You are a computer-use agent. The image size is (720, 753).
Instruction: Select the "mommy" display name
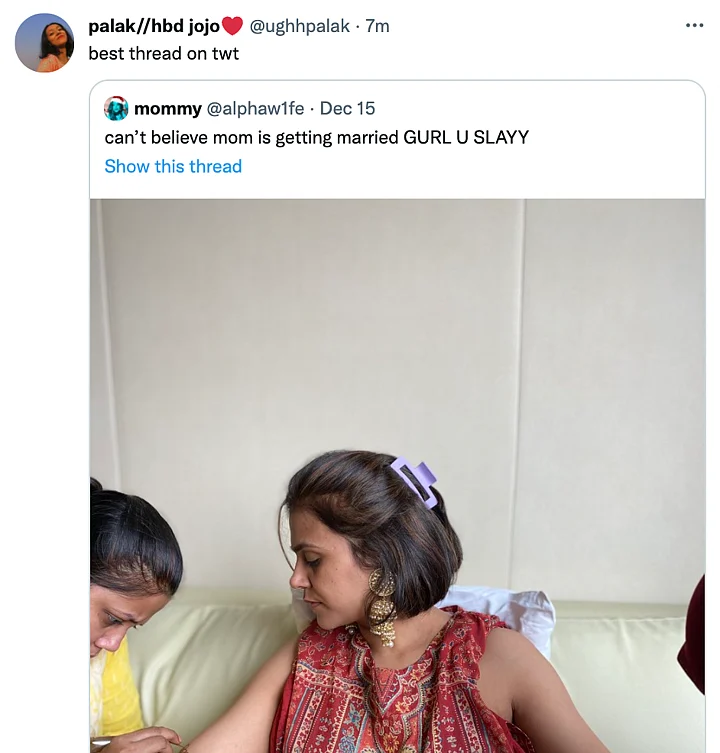(x=167, y=108)
